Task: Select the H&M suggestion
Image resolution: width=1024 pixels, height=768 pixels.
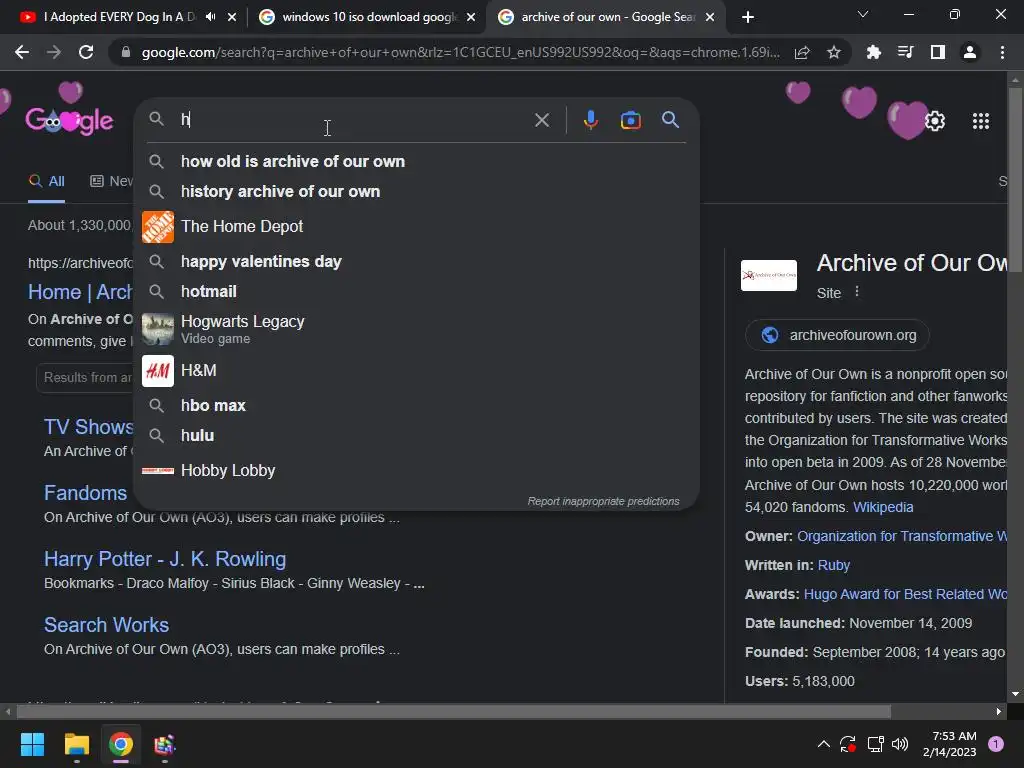Action: point(416,370)
